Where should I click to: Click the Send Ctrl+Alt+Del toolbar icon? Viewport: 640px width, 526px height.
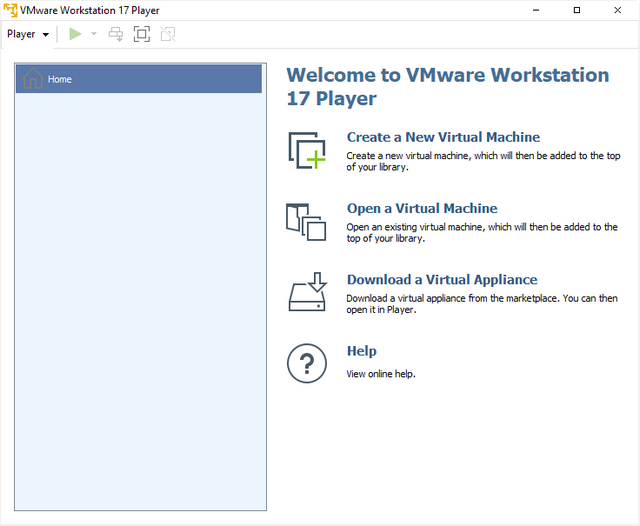(116, 34)
